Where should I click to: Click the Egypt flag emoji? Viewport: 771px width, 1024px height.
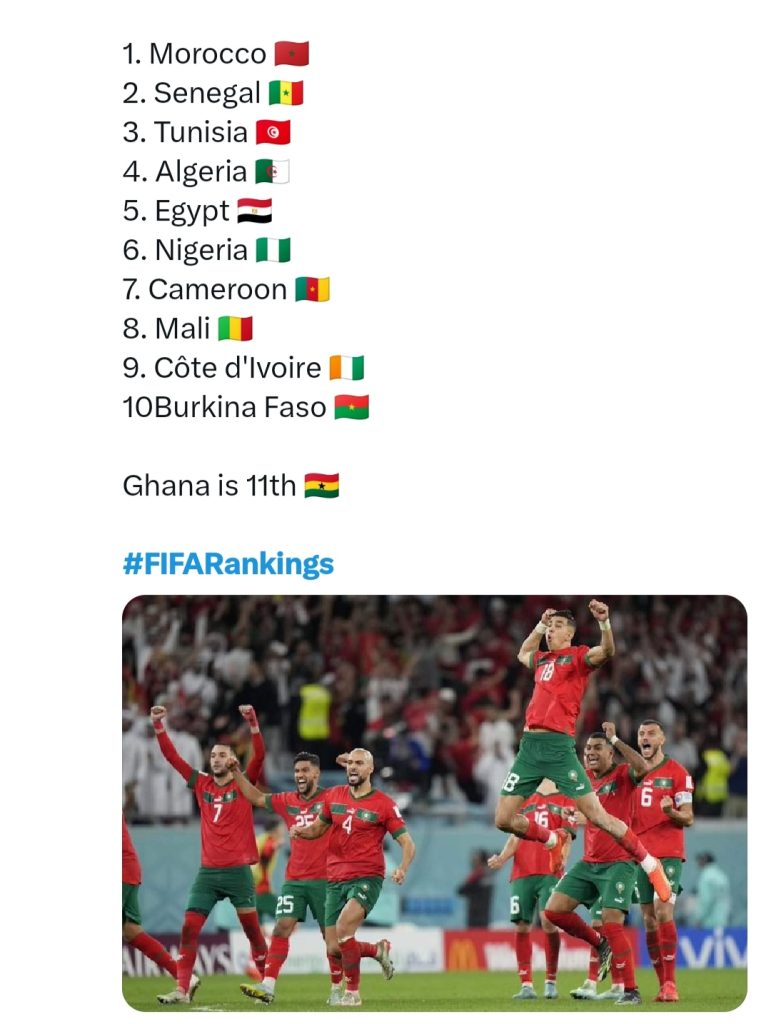click(x=254, y=210)
